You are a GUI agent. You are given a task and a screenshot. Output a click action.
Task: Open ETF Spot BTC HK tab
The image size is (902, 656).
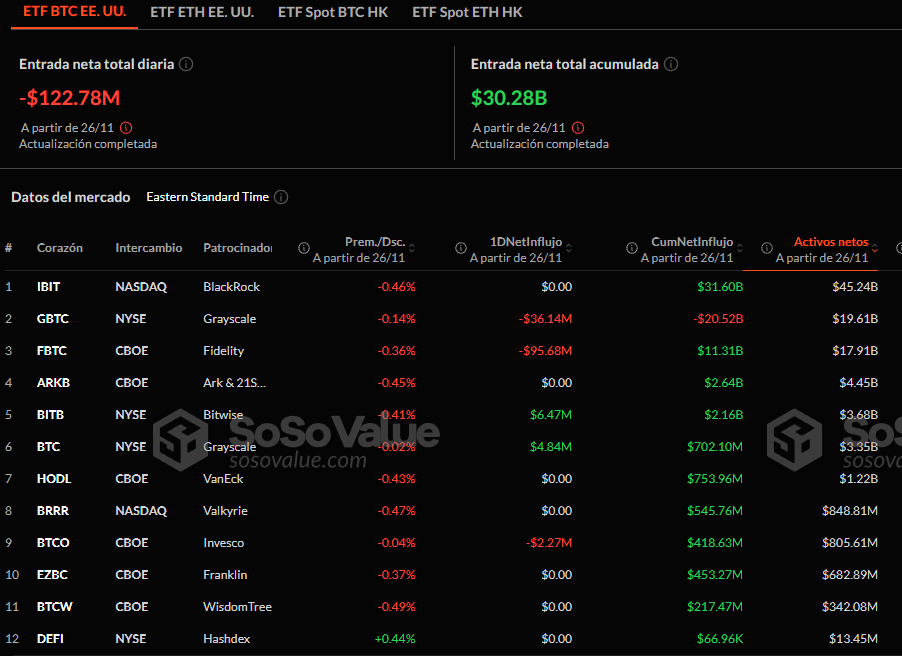(334, 13)
